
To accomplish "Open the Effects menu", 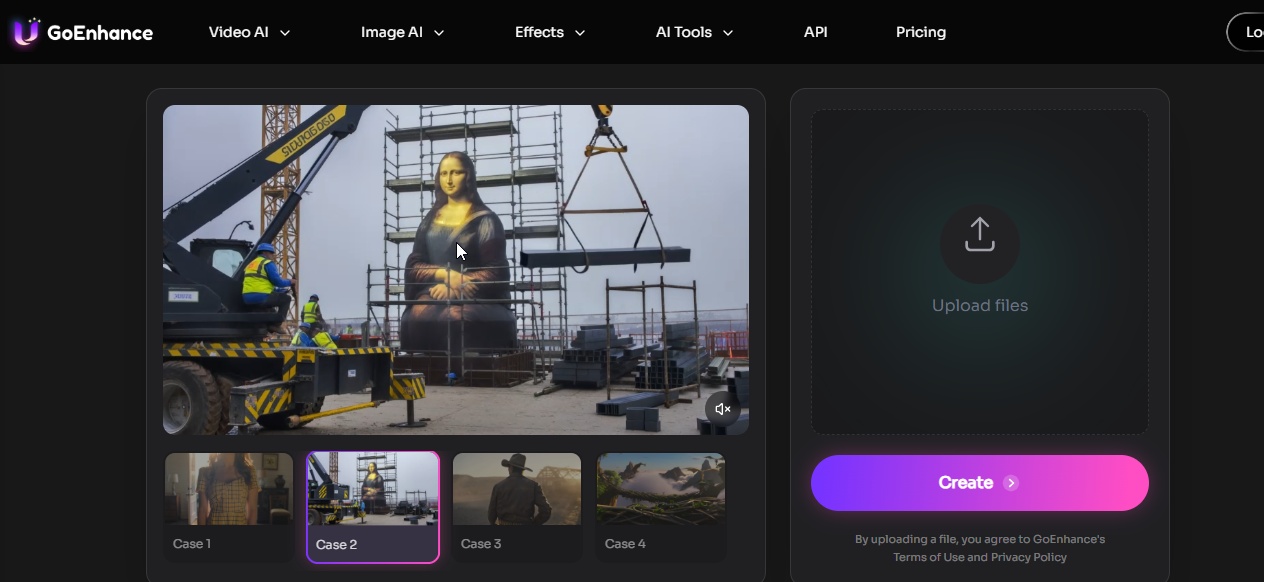I will coord(550,32).
